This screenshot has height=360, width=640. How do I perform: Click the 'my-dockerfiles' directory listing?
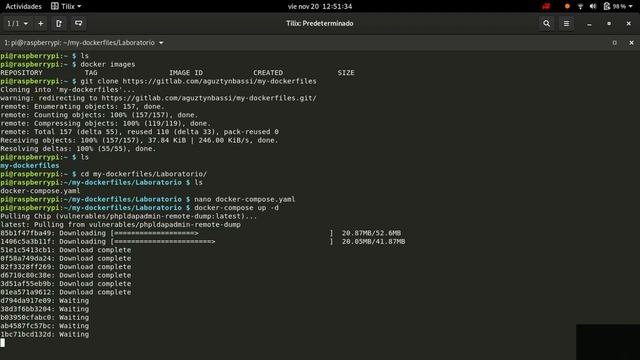pyautogui.click(x=30, y=166)
